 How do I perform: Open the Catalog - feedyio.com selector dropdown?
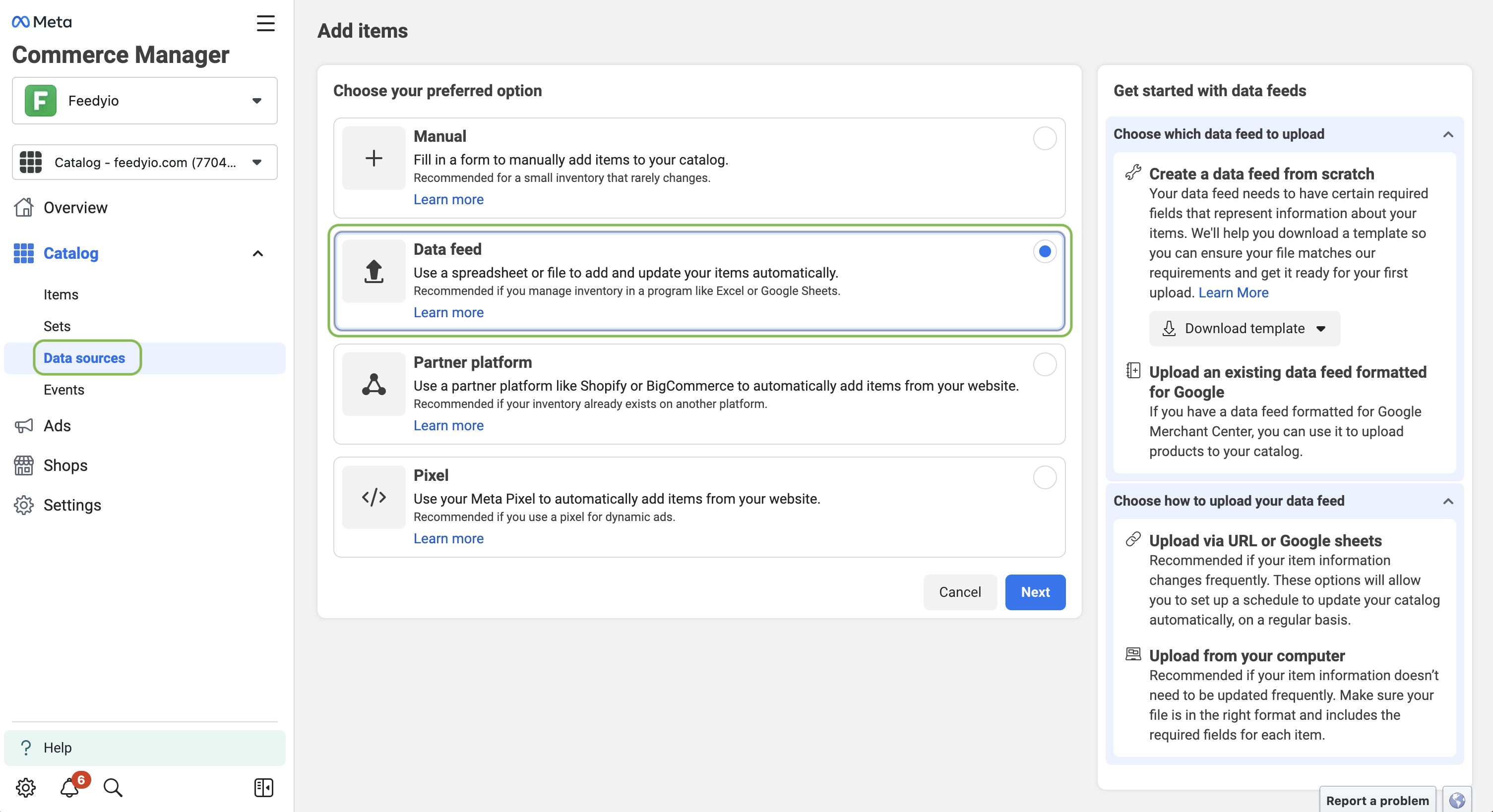pyautogui.click(x=145, y=162)
